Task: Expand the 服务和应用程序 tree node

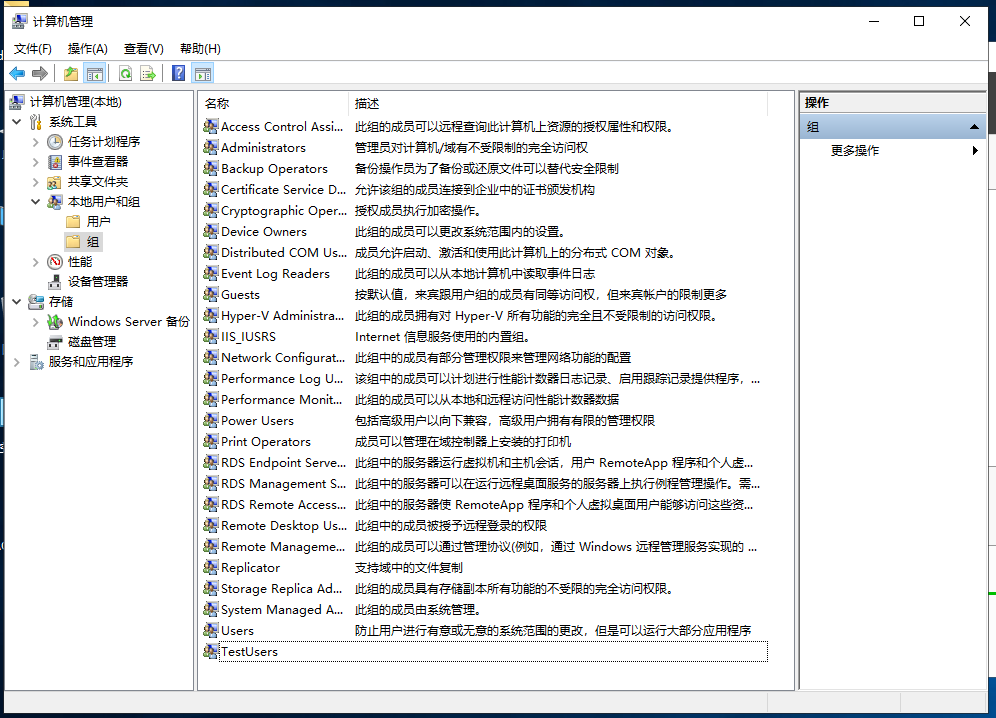Action: pos(17,362)
